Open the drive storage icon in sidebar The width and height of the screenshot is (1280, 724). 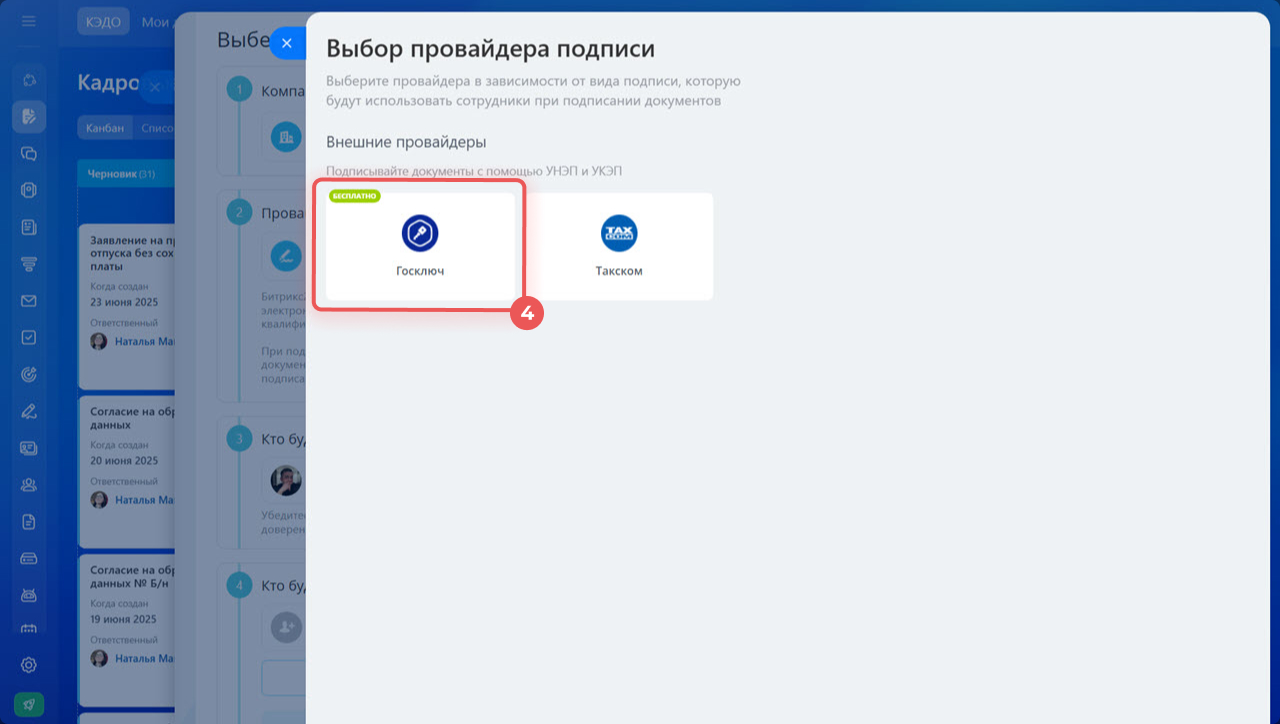point(29,558)
